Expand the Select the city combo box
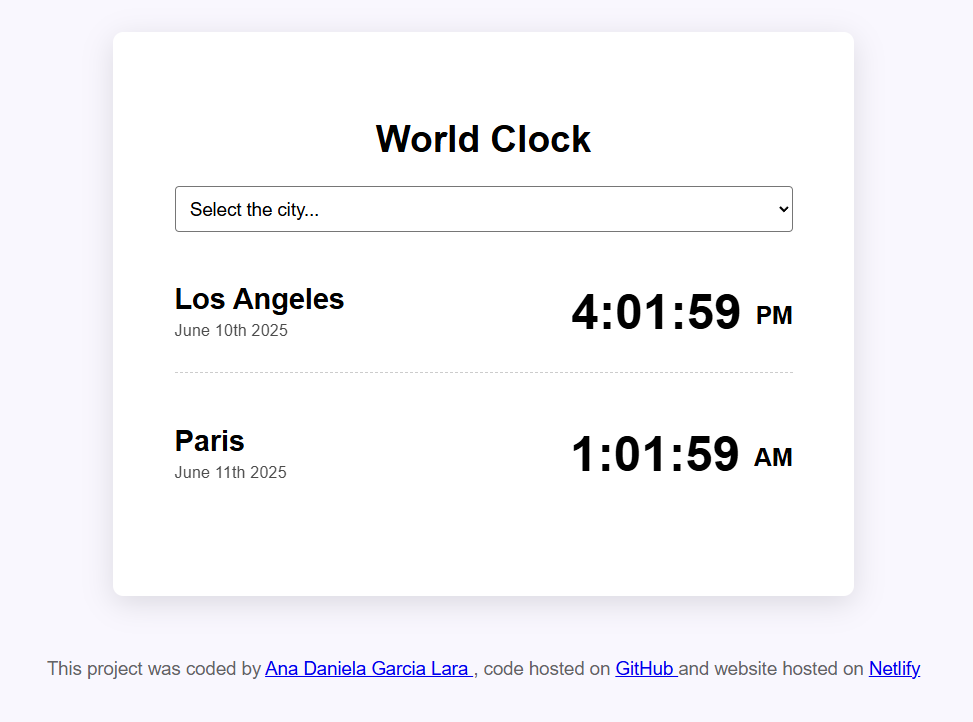The image size is (973, 722). point(483,209)
